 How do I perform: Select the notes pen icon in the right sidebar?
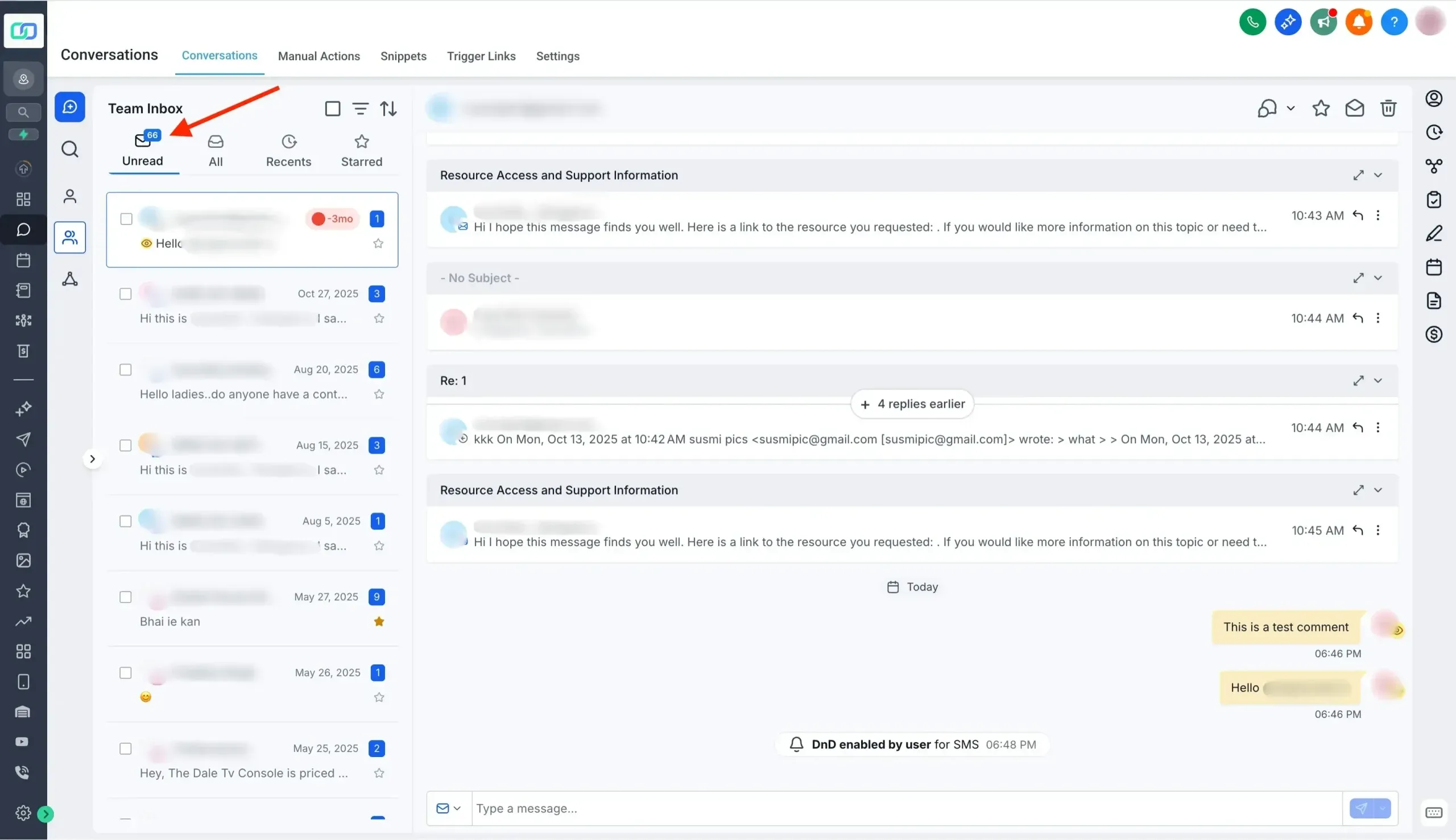[x=1434, y=233]
